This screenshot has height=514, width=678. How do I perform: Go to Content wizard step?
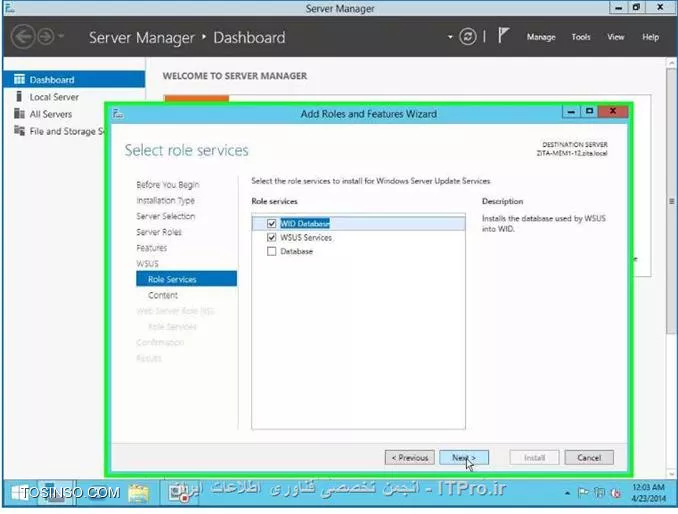[x=163, y=295]
